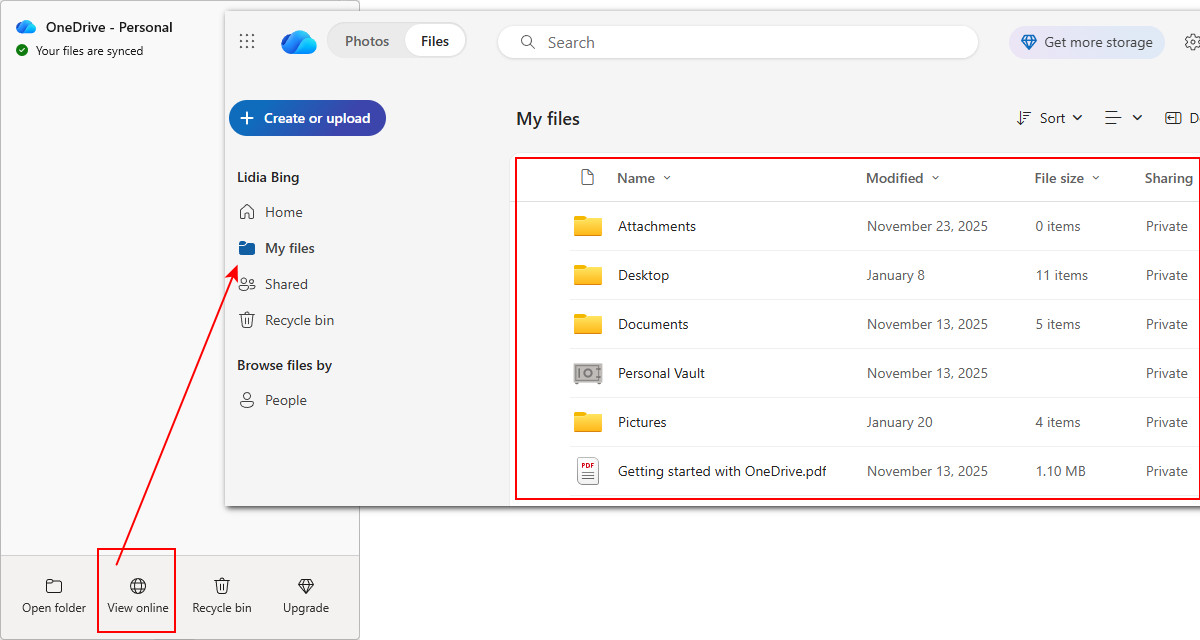Click the "11 items" size for Desktop
The width and height of the screenshot is (1200, 640).
tap(1062, 275)
